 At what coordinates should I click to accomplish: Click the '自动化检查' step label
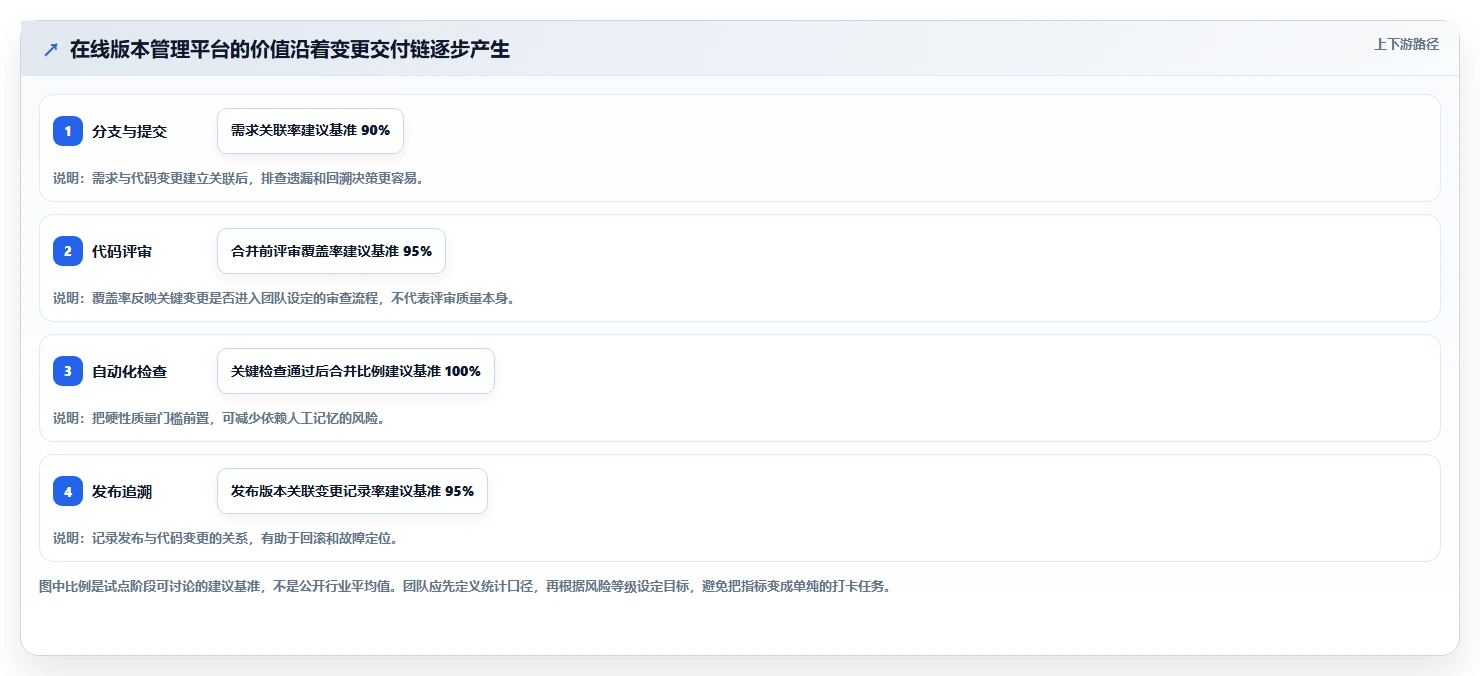[x=129, y=371]
